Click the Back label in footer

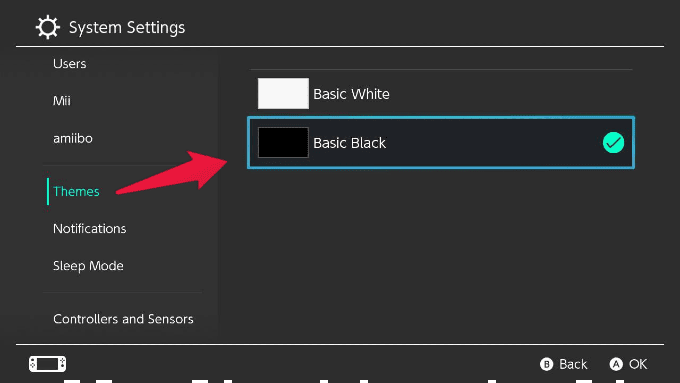tap(573, 364)
